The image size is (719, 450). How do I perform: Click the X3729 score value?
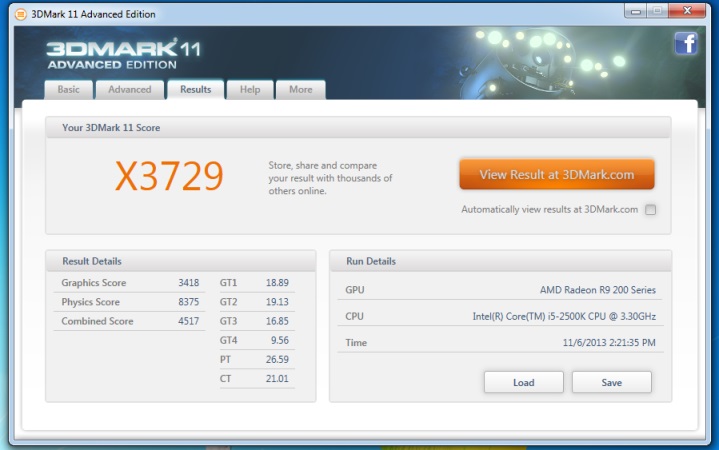click(x=169, y=176)
